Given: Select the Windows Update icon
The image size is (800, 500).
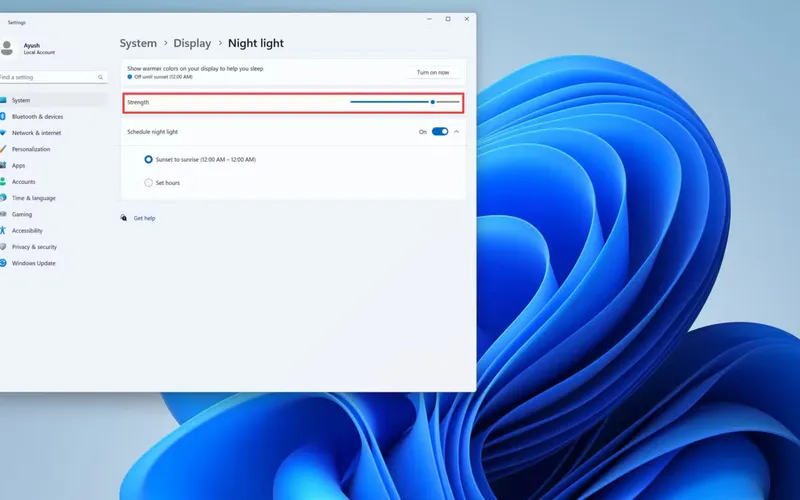Looking at the screenshot, I should coord(4,263).
